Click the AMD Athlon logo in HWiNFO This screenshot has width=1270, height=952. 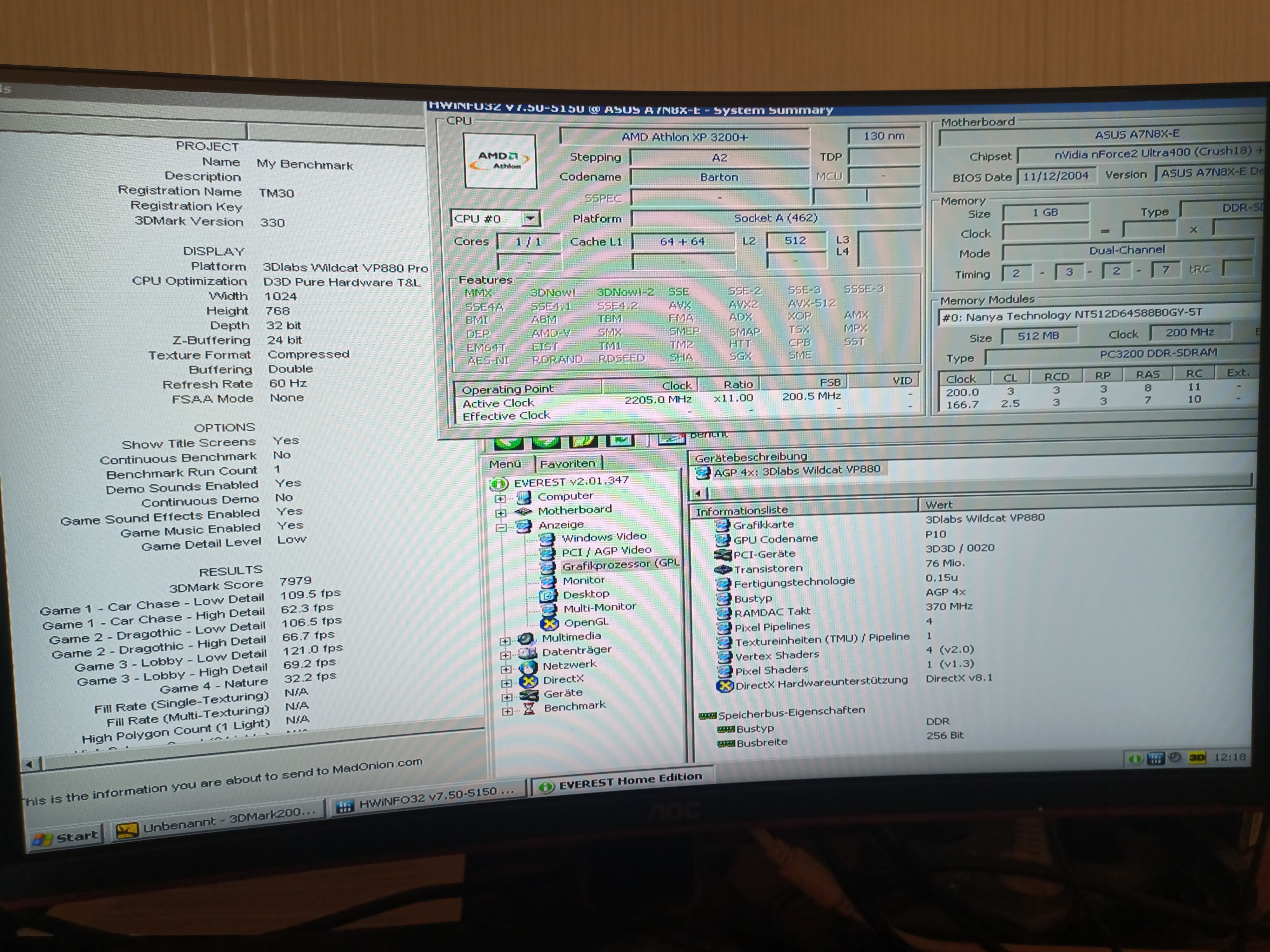tap(500, 161)
